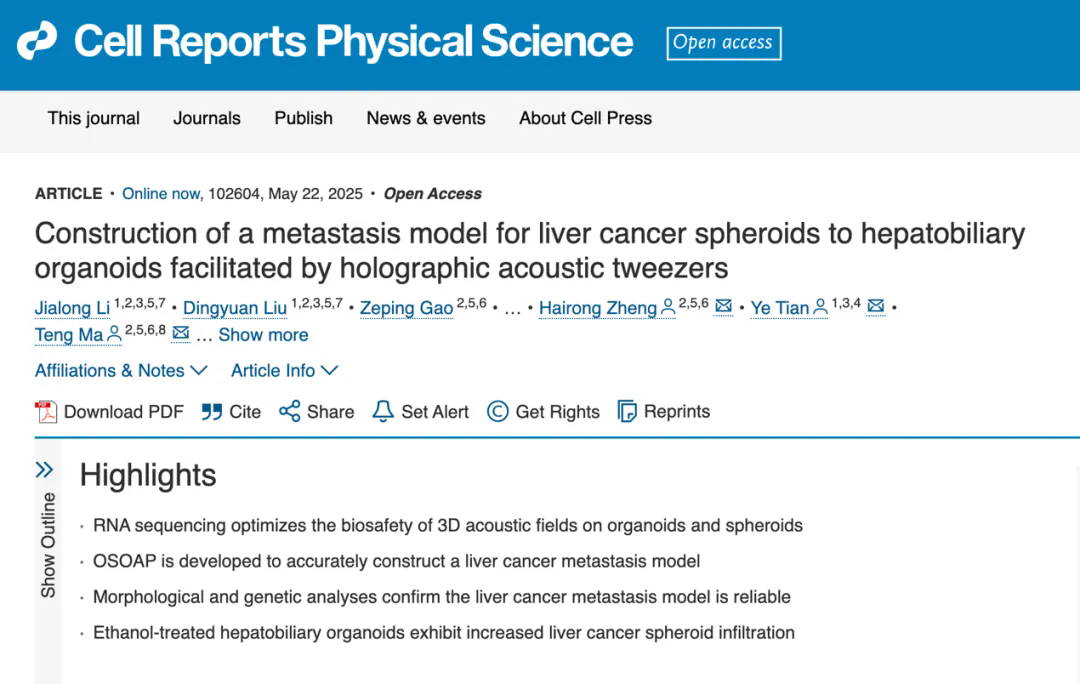Expand the Show Outline double-chevron
Image resolution: width=1080 pixels, height=684 pixels.
(x=45, y=470)
